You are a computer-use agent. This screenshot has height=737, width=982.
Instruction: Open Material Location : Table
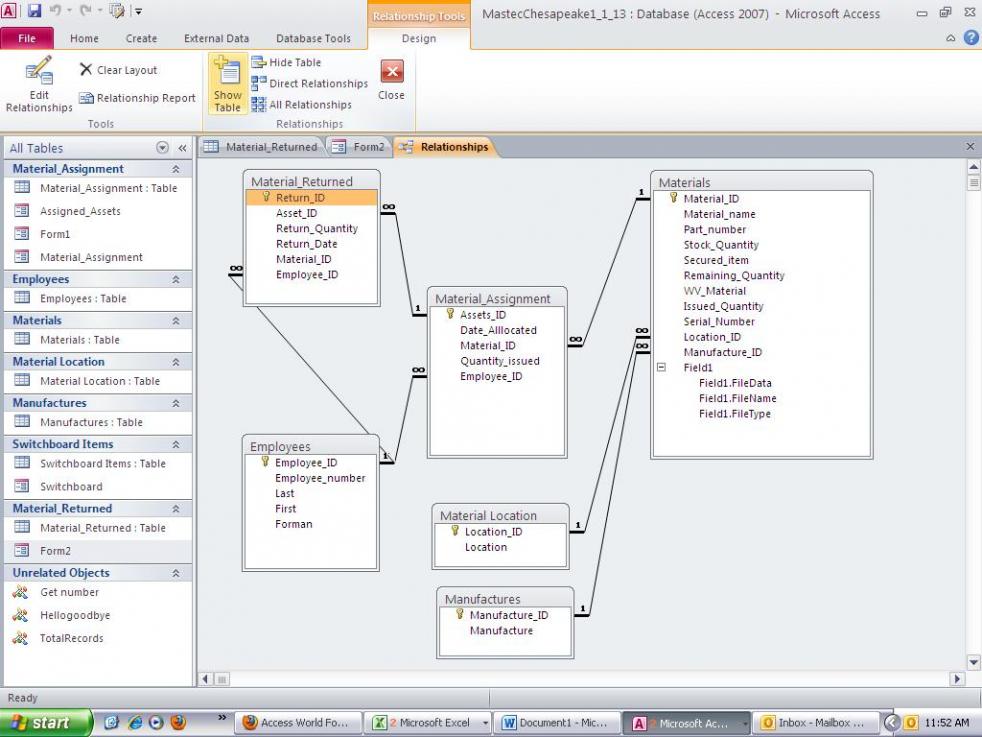98,381
